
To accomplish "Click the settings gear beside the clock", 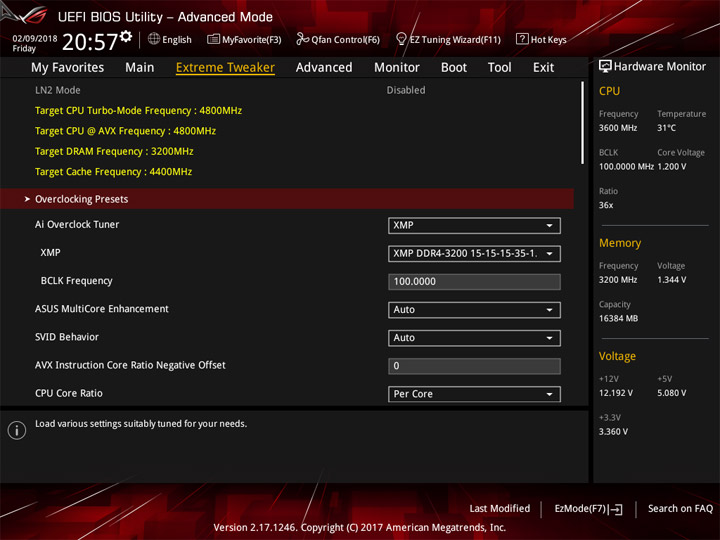I will [126, 36].
